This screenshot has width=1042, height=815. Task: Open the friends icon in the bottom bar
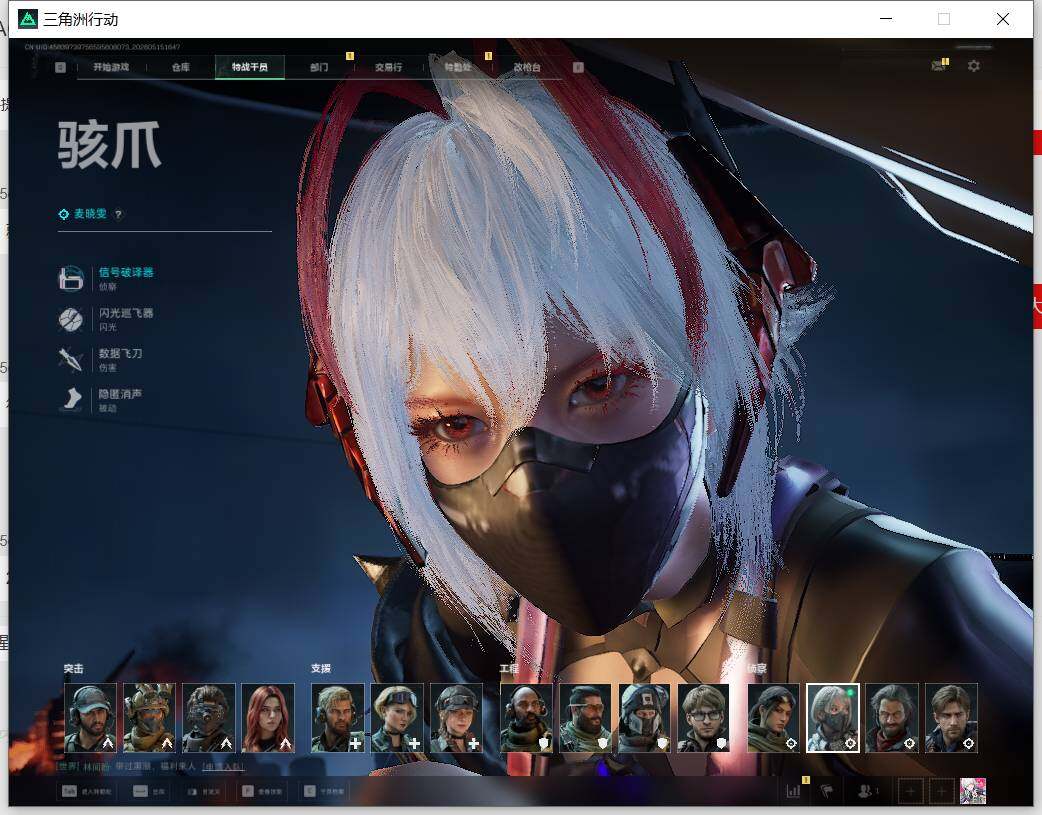[867, 791]
